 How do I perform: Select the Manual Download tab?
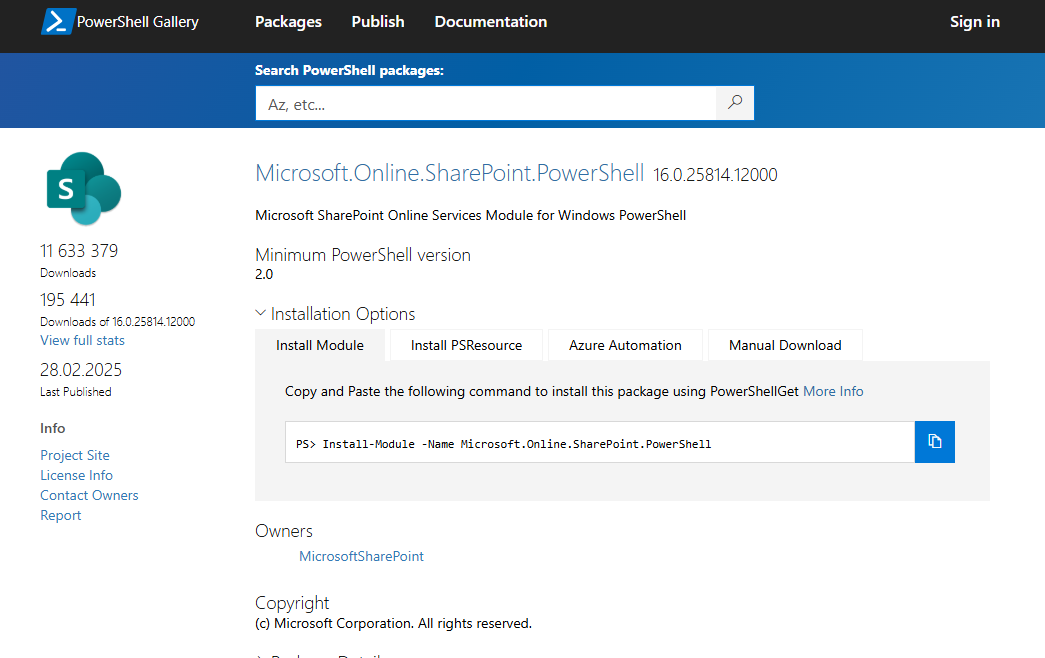[785, 345]
